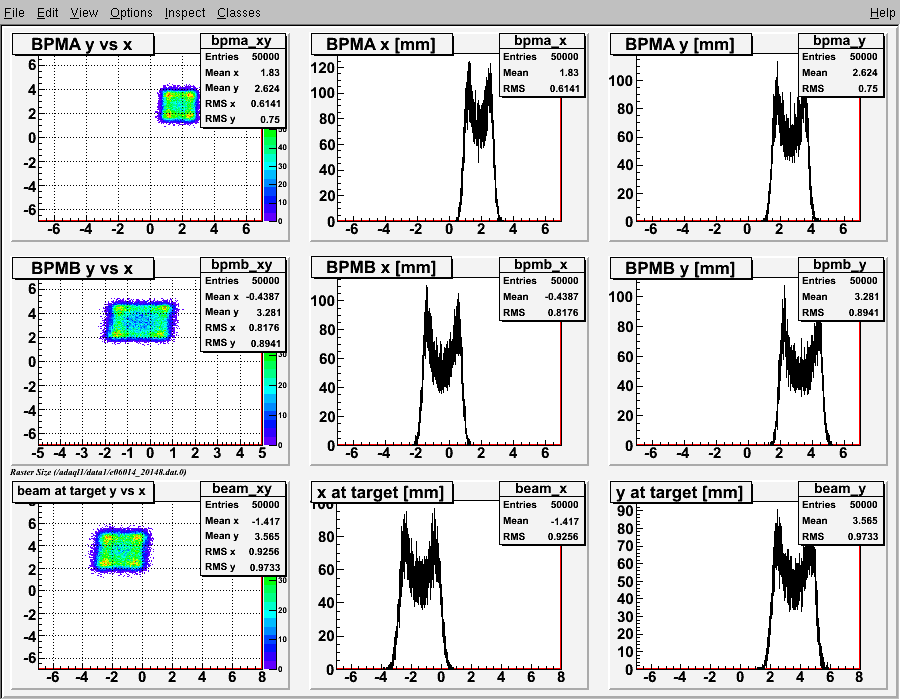Click Entries 50000 in beam_y box
This screenshot has width=900, height=700.
(840, 505)
